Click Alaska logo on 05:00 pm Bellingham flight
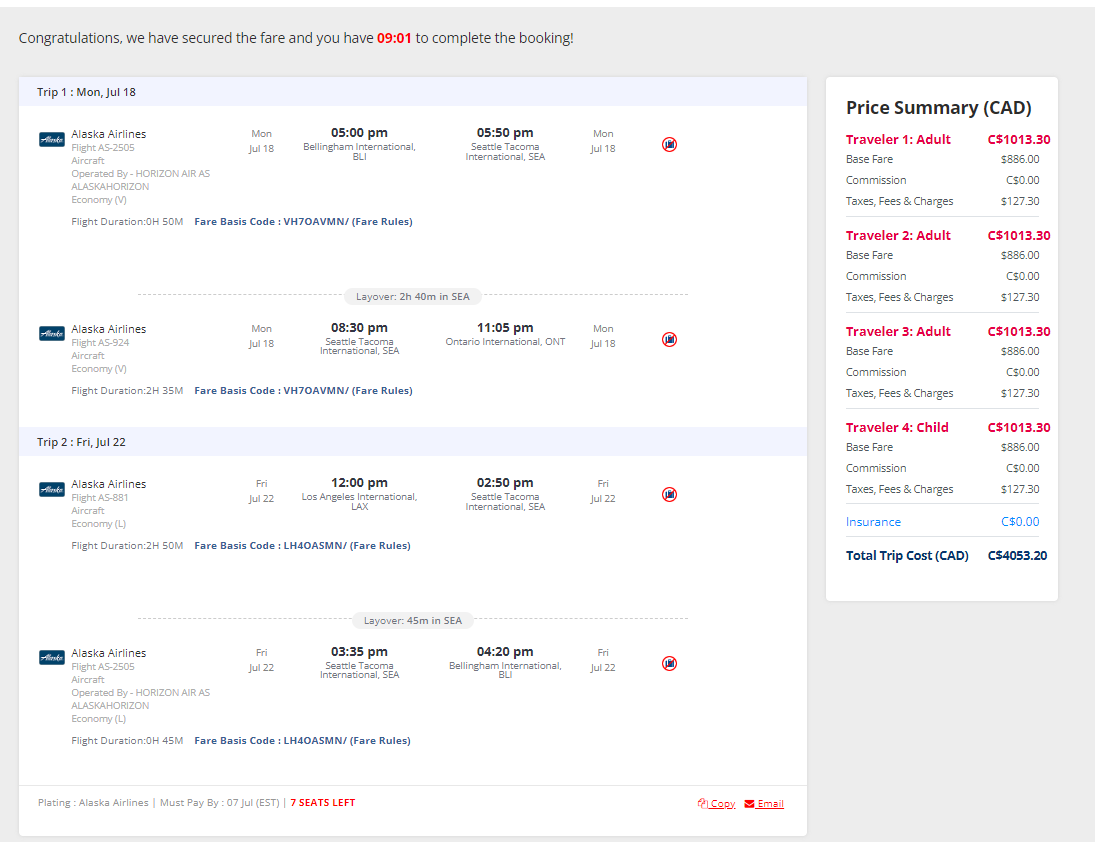Image resolution: width=1095 pixels, height=842 pixels. click(x=52, y=139)
